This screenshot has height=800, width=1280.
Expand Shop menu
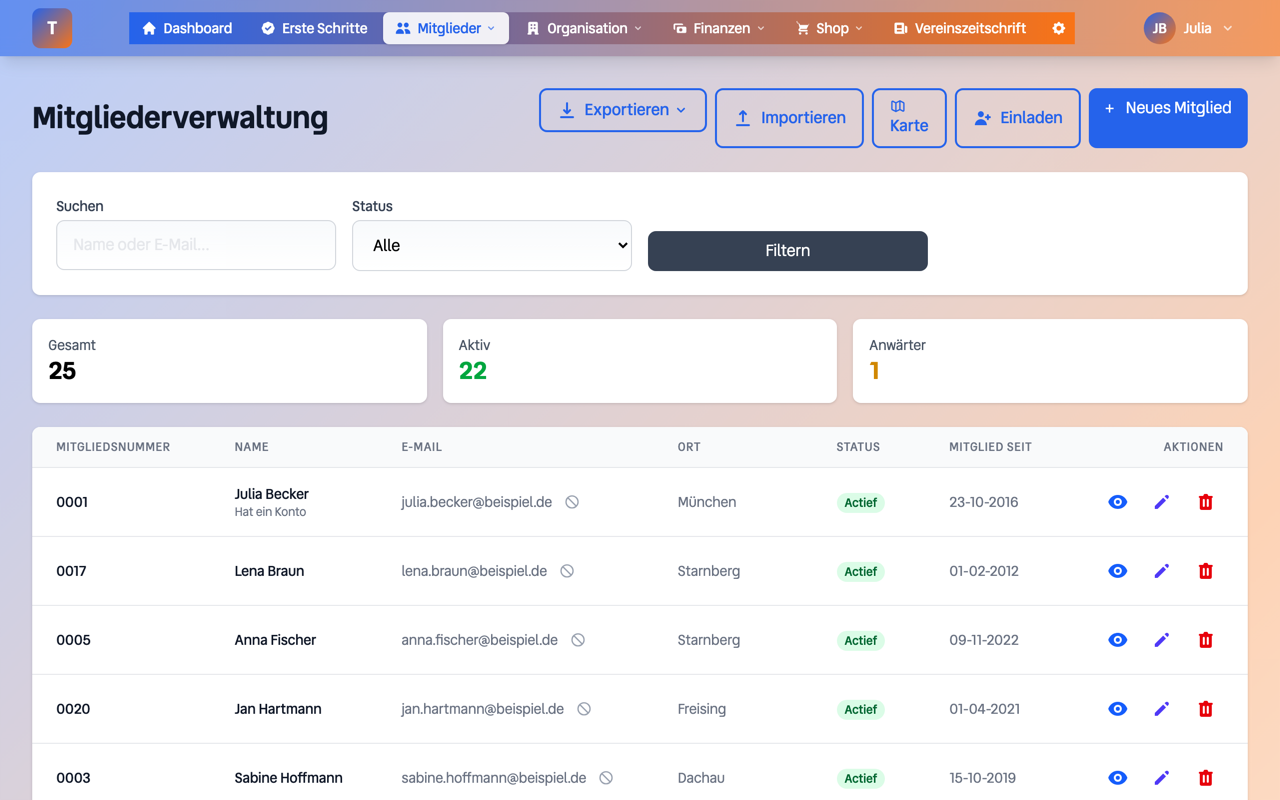point(829,28)
